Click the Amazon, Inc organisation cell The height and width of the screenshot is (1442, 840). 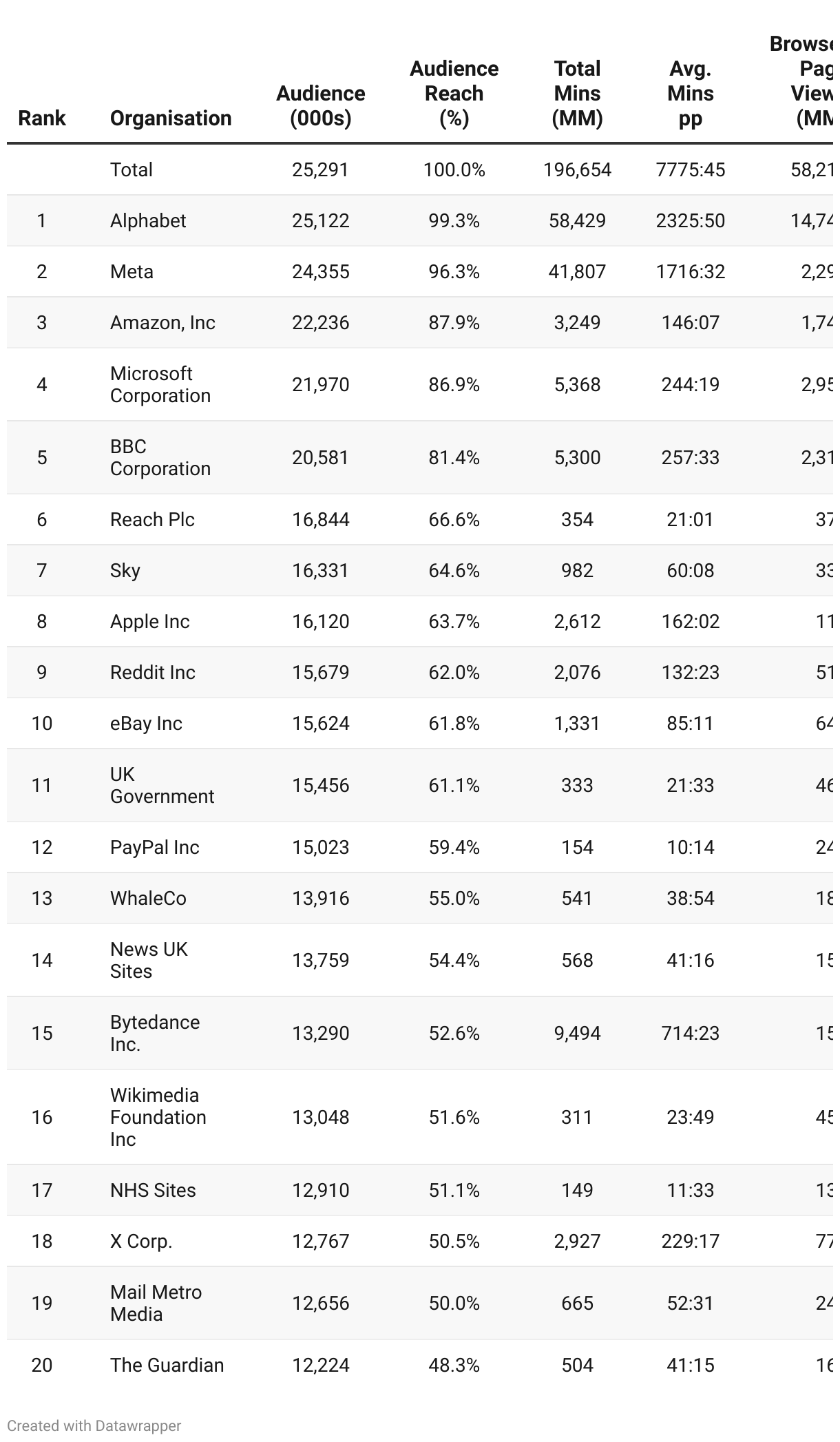click(162, 322)
